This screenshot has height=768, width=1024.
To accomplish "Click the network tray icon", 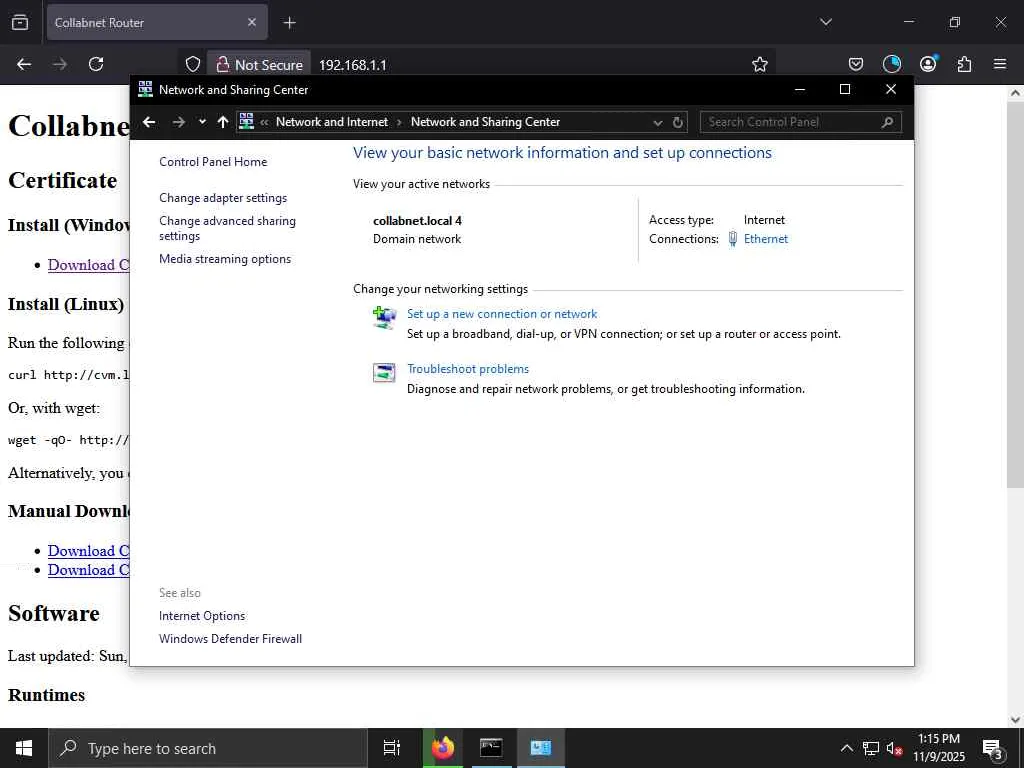I will pos(871,748).
